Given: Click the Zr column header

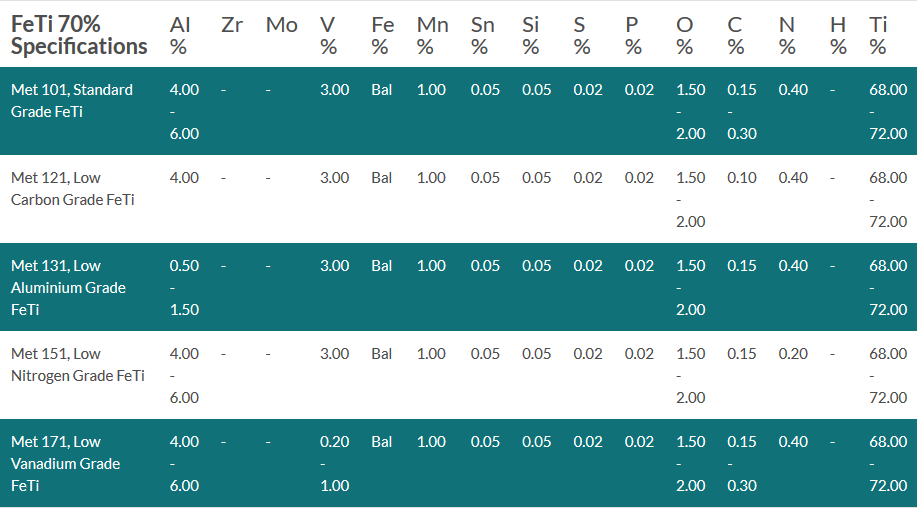Looking at the screenshot, I should tap(232, 25).
